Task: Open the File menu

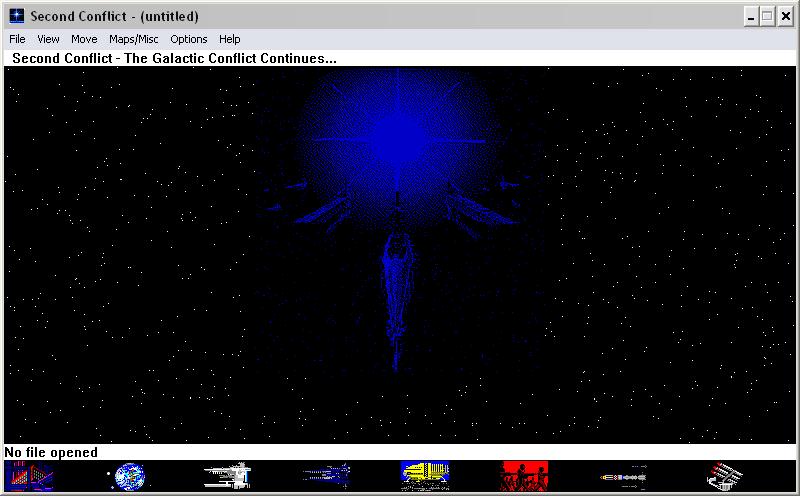Action: pos(17,39)
